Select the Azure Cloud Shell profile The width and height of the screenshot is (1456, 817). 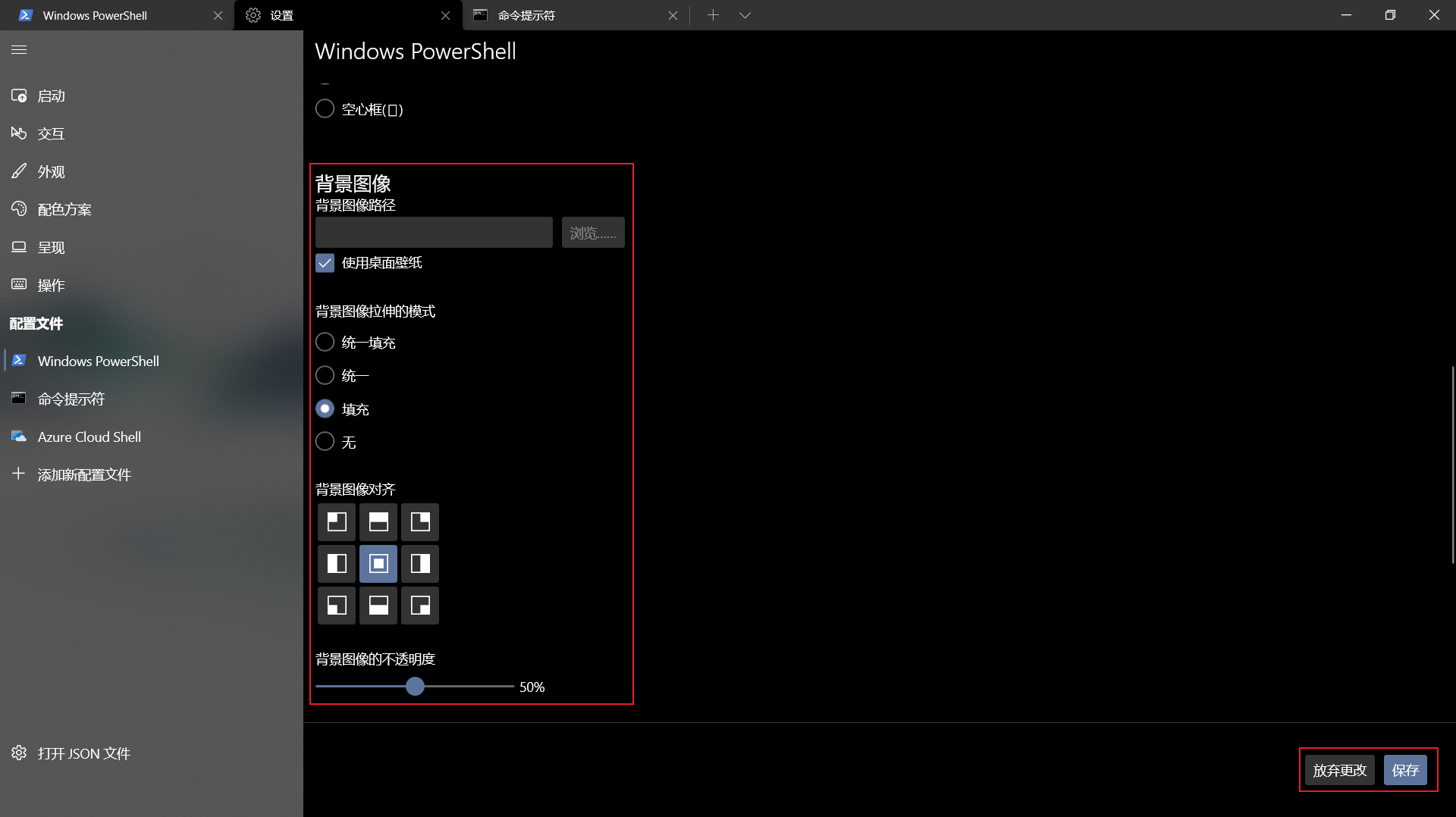(89, 437)
